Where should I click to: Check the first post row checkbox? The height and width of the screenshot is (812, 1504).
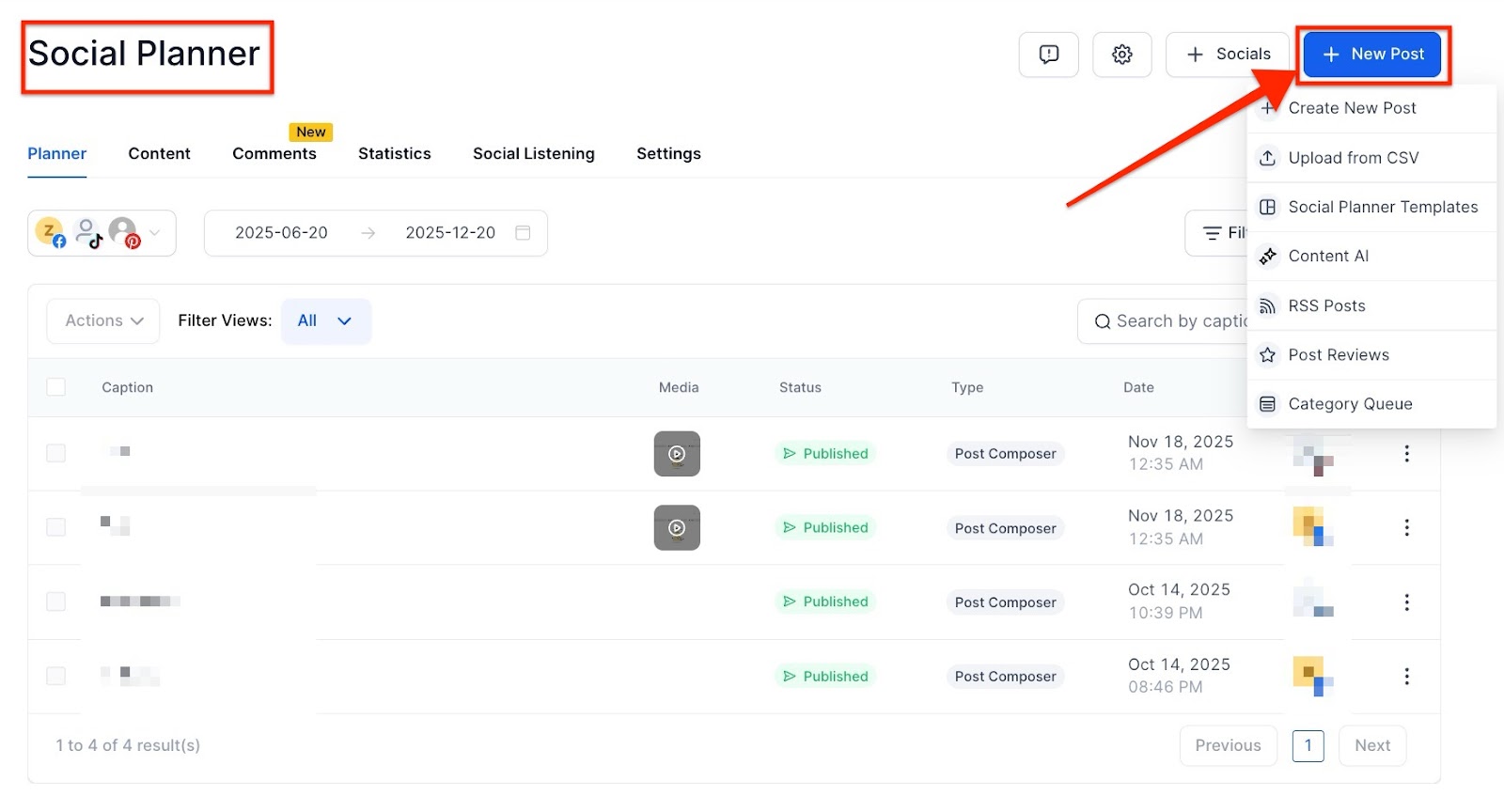pos(56,454)
